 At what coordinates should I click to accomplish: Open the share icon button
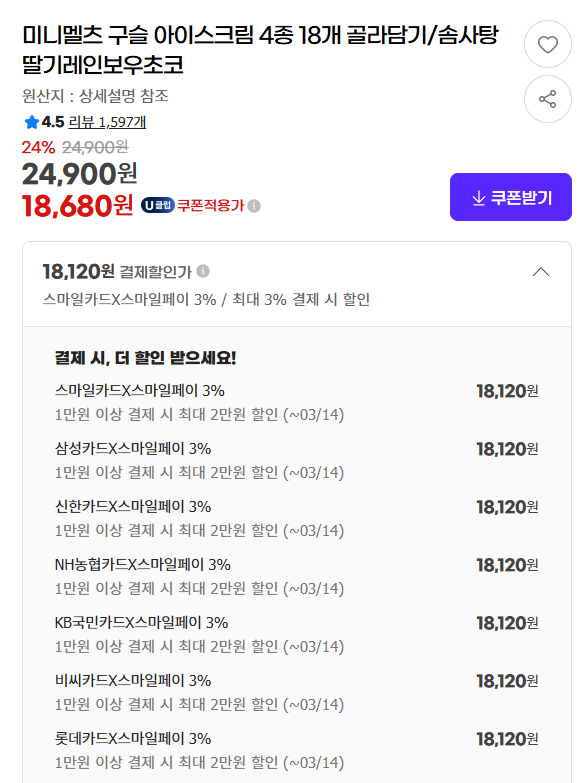[548, 99]
